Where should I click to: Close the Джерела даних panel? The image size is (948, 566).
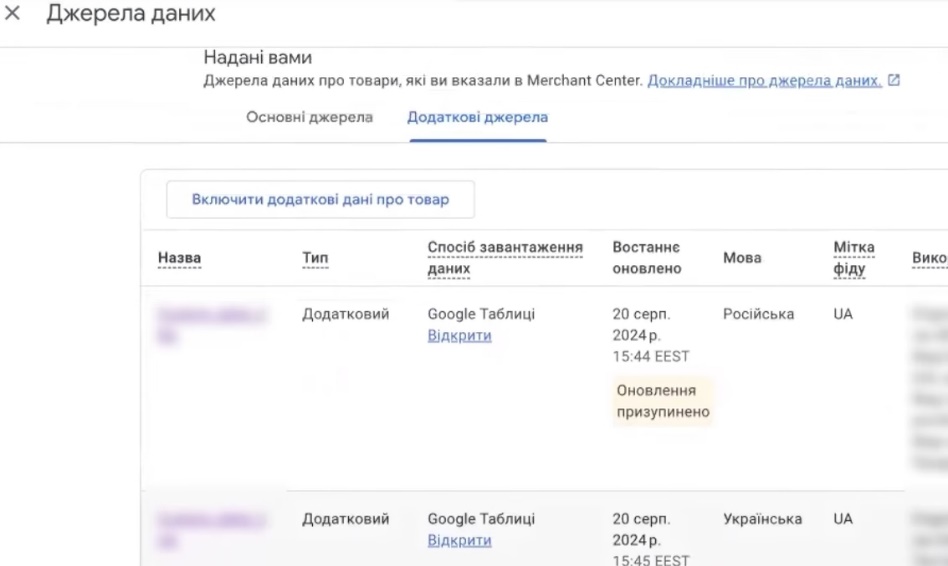click(13, 15)
